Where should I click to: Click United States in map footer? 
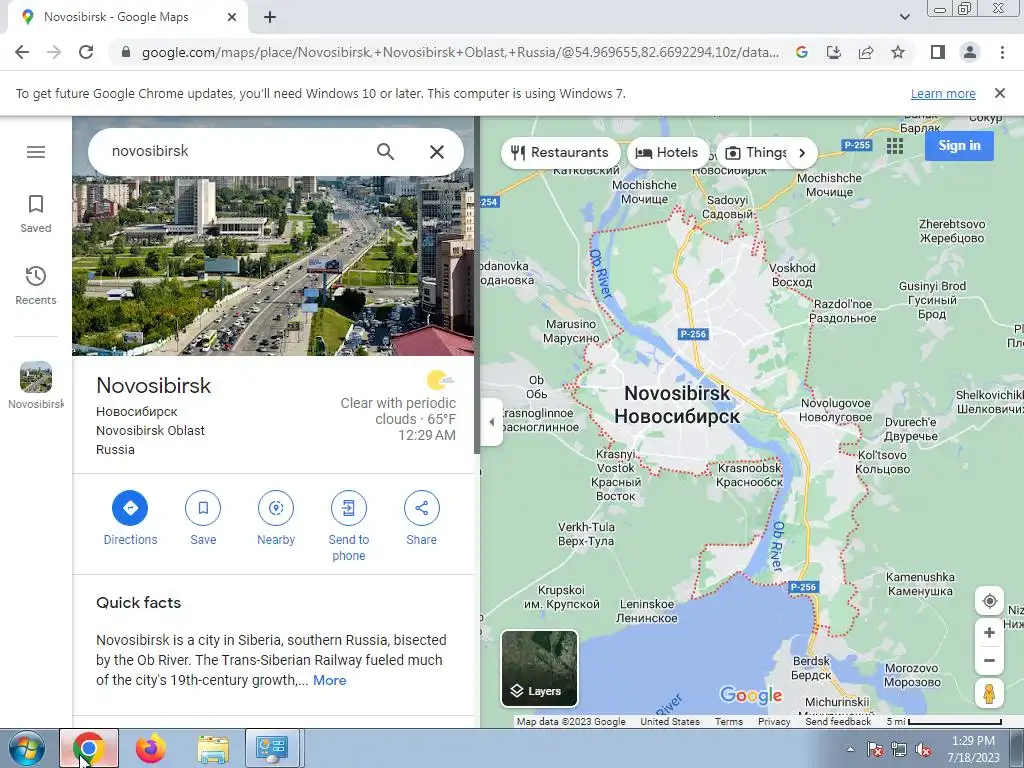pyautogui.click(x=669, y=722)
